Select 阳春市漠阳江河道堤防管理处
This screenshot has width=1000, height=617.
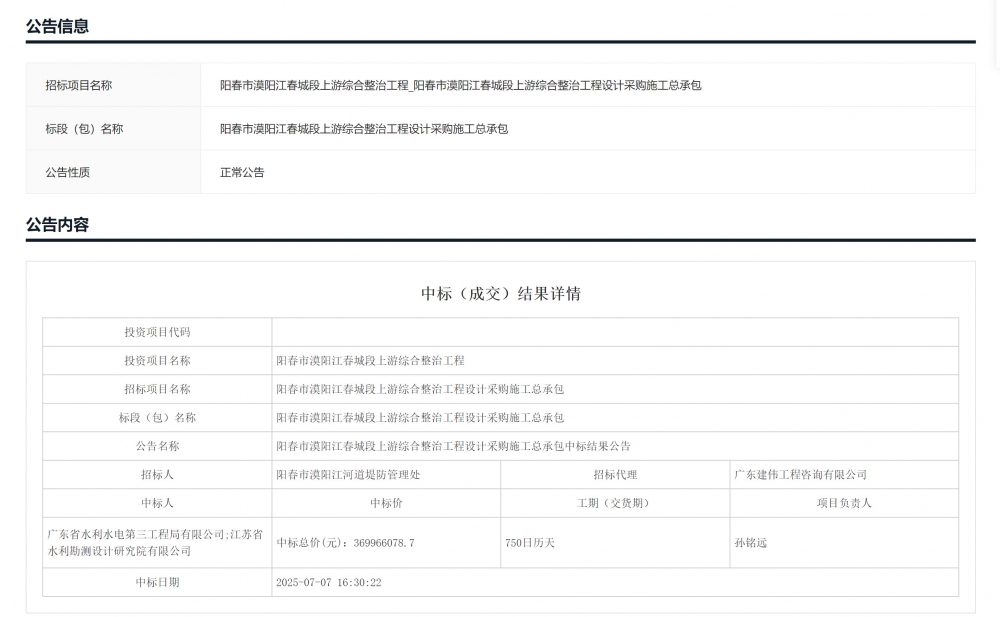[x=348, y=475]
